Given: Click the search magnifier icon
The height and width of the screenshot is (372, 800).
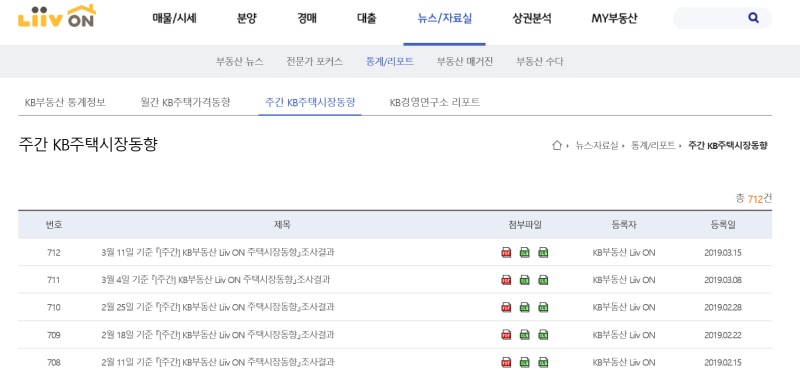Looking at the screenshot, I should 754,18.
